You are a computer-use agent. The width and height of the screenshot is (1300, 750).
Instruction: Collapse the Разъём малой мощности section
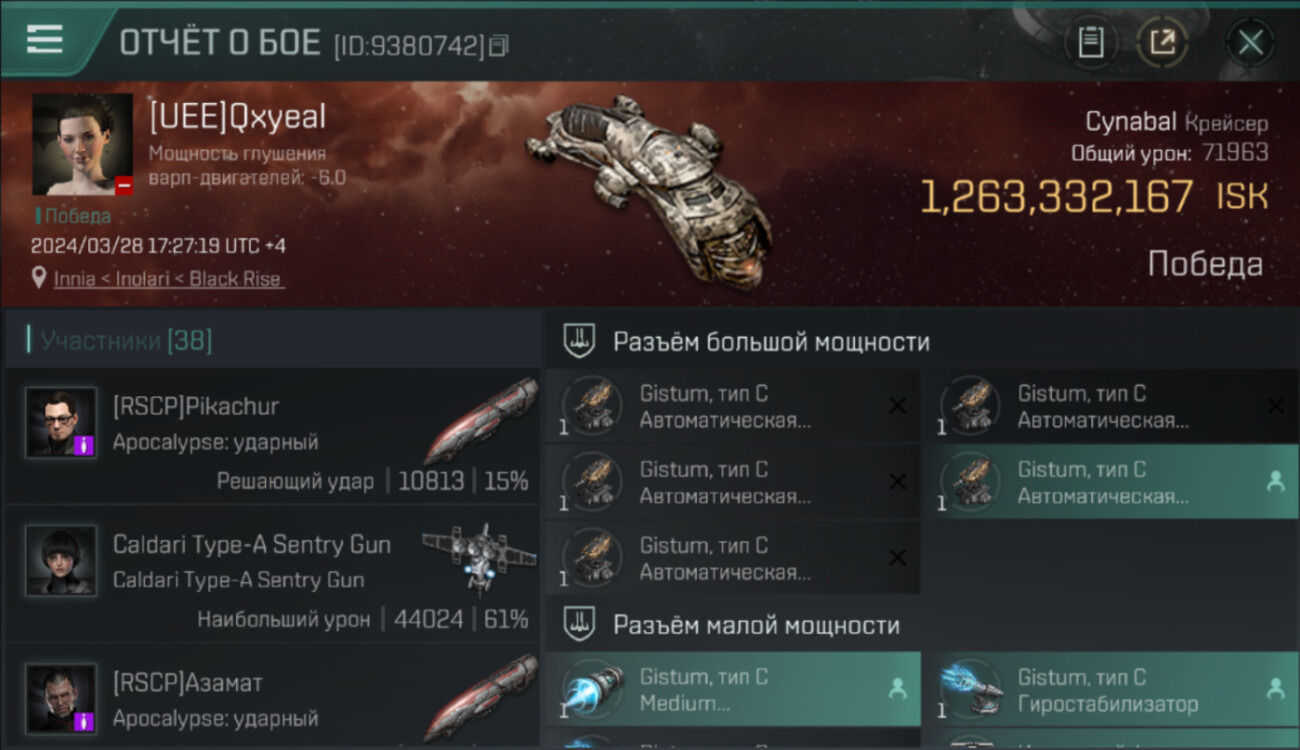580,625
